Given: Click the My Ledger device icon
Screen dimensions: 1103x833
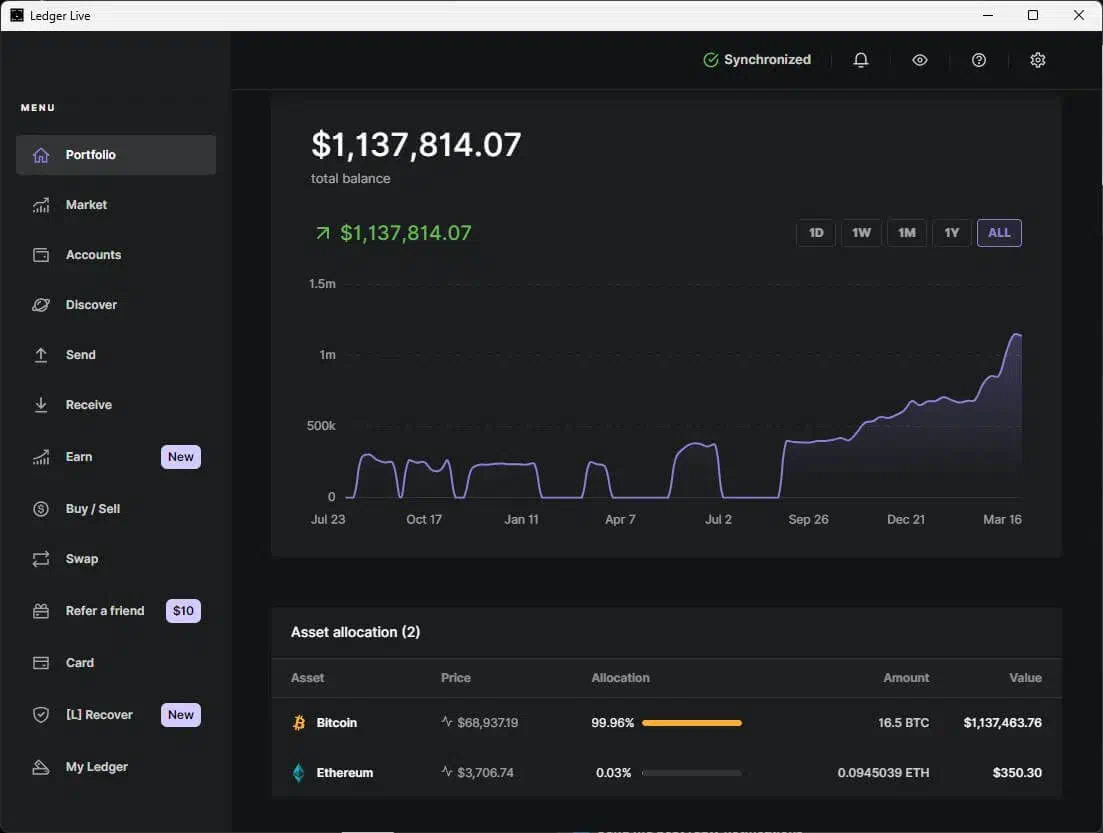Looking at the screenshot, I should (x=41, y=767).
